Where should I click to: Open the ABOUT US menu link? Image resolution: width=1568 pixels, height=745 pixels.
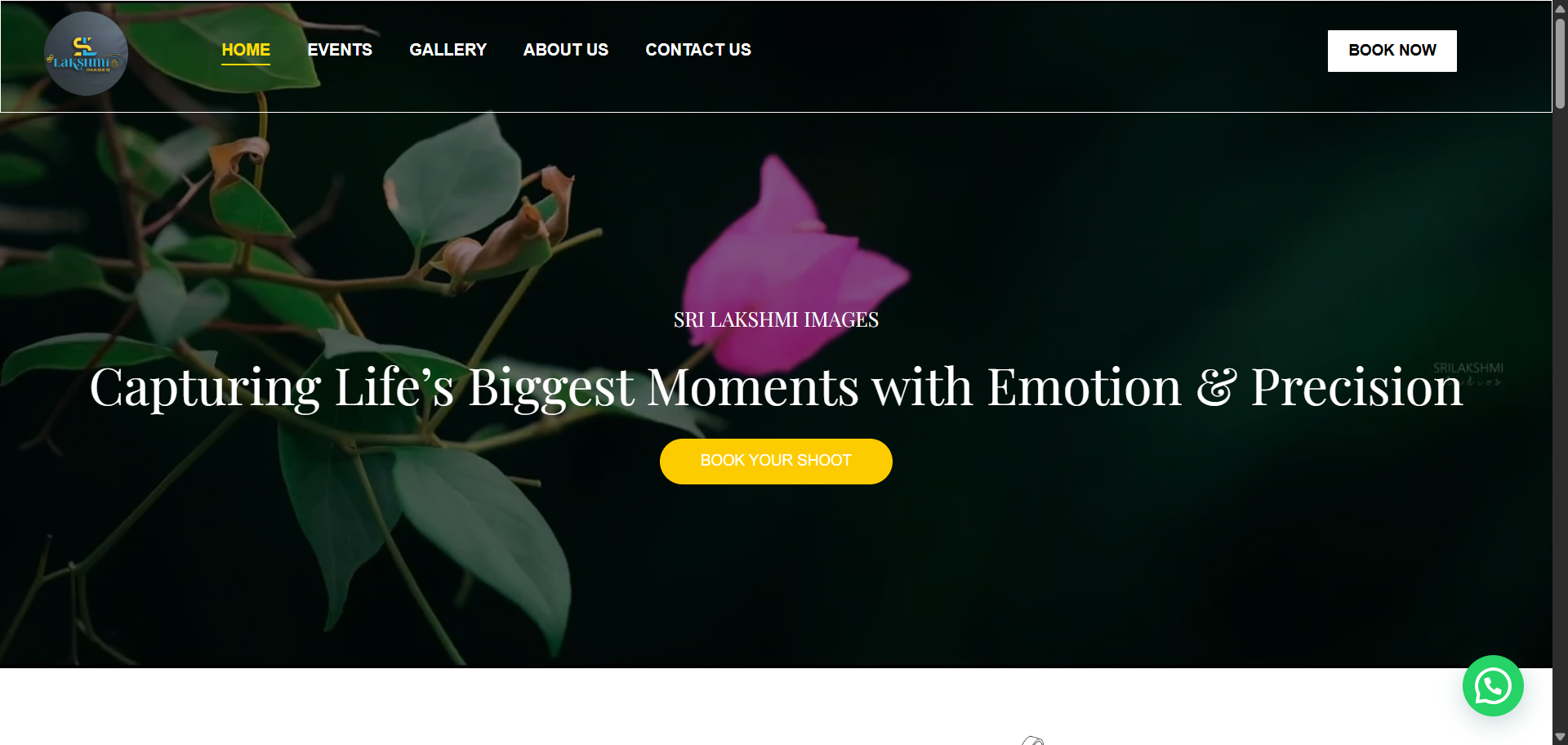[566, 50]
